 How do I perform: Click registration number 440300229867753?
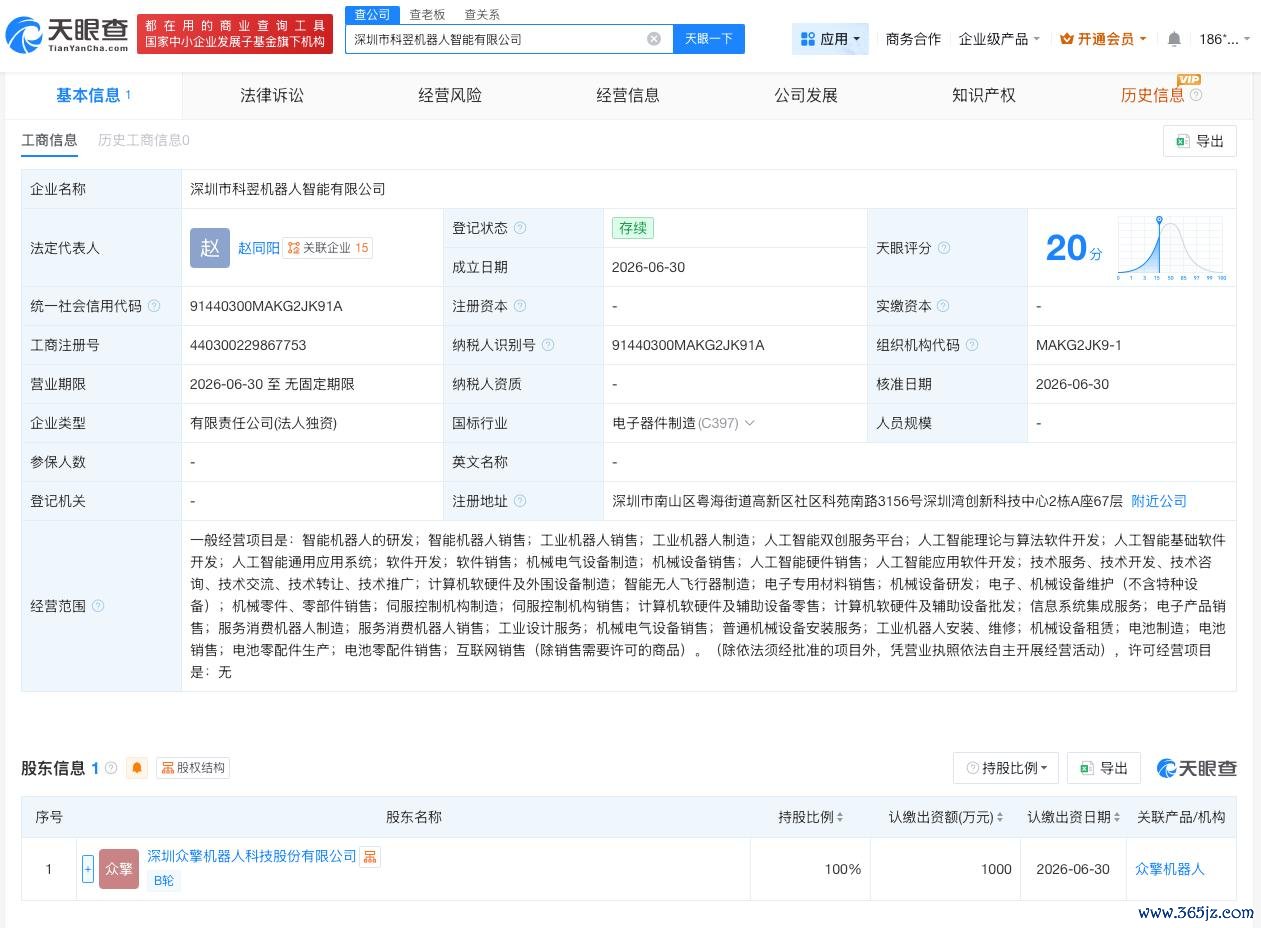click(248, 345)
